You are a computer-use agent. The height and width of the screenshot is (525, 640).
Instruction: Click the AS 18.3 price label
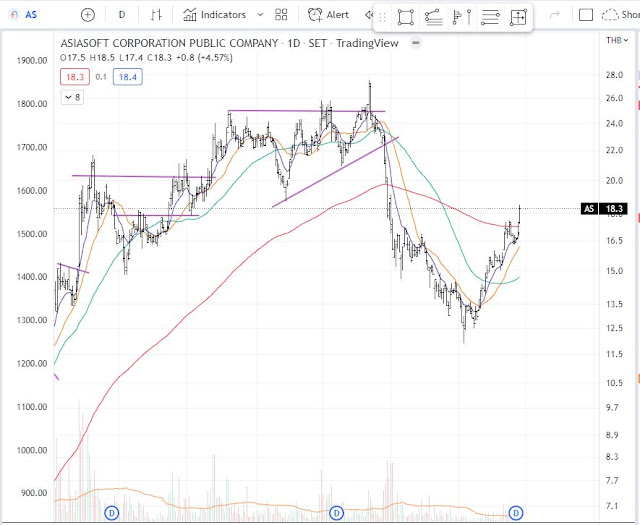[604, 209]
